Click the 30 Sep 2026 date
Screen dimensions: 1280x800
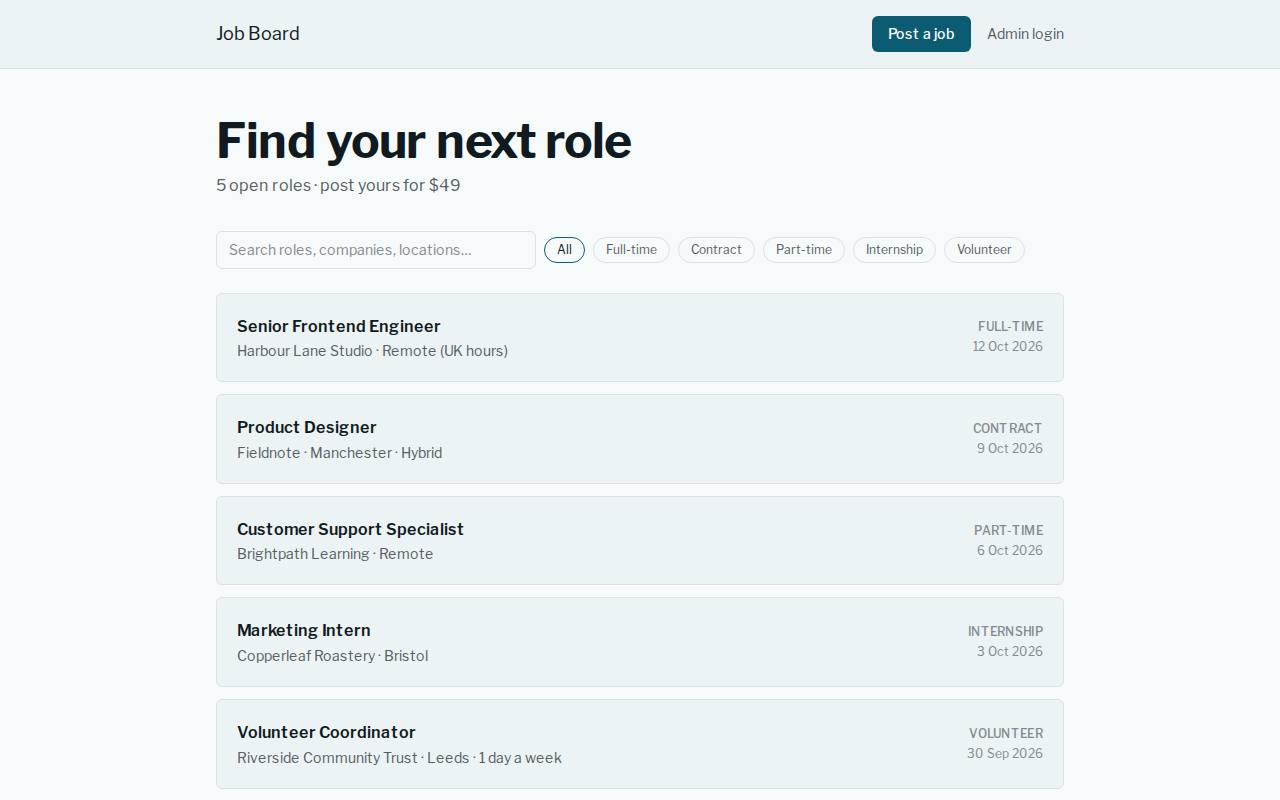[1005, 754]
